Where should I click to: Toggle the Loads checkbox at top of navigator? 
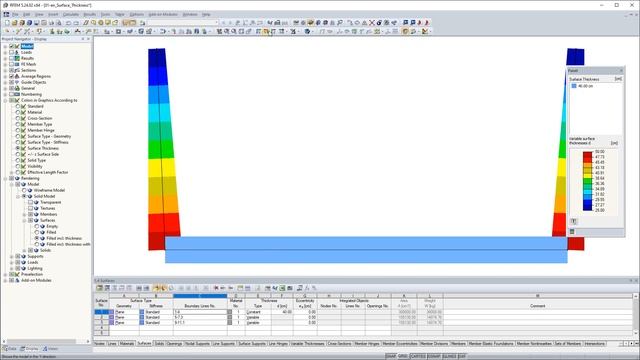[x=12, y=52]
